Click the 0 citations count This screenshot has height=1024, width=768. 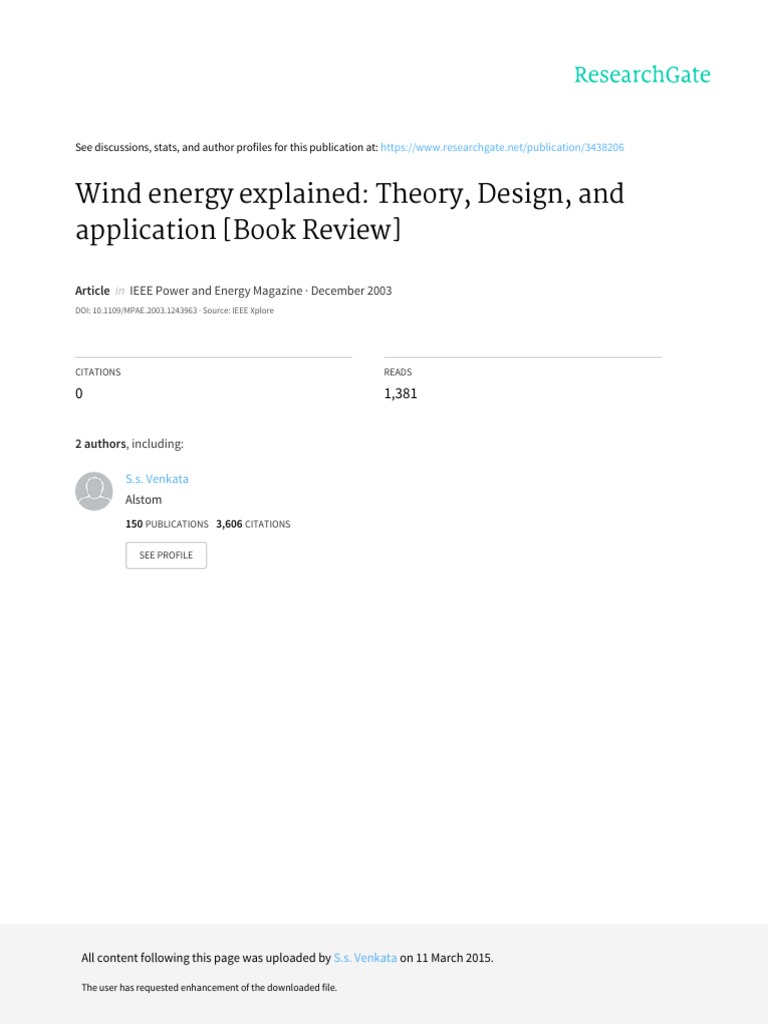79,393
